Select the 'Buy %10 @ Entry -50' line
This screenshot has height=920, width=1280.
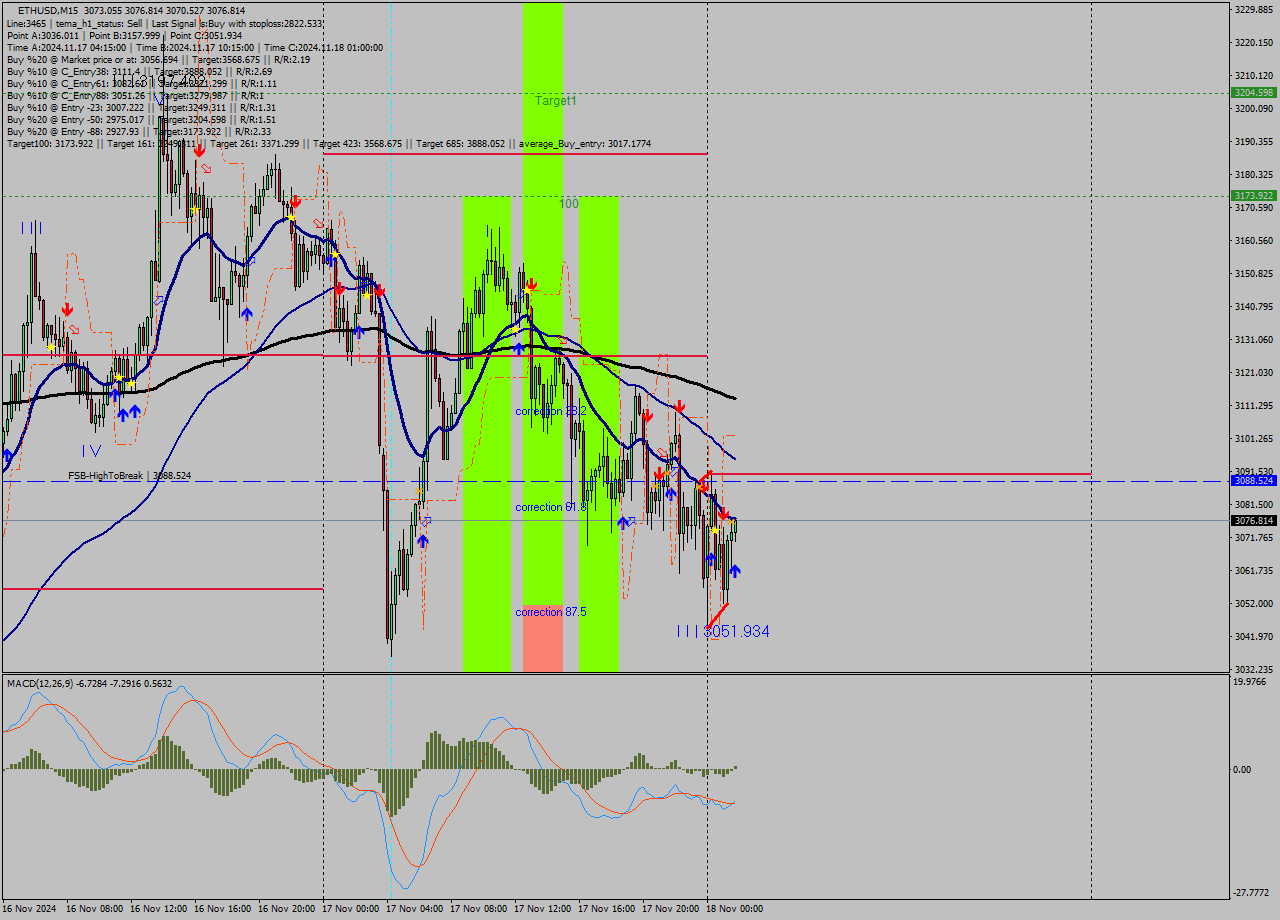tap(141, 119)
